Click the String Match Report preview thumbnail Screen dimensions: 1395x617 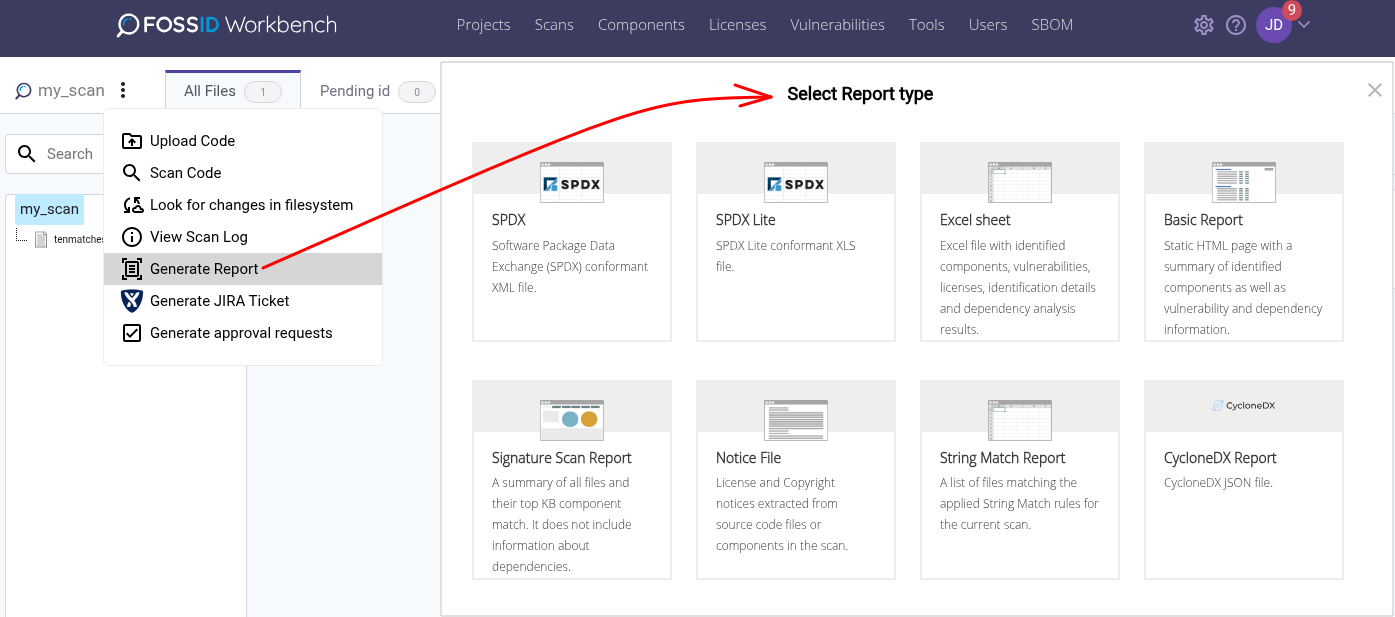[1020, 420]
